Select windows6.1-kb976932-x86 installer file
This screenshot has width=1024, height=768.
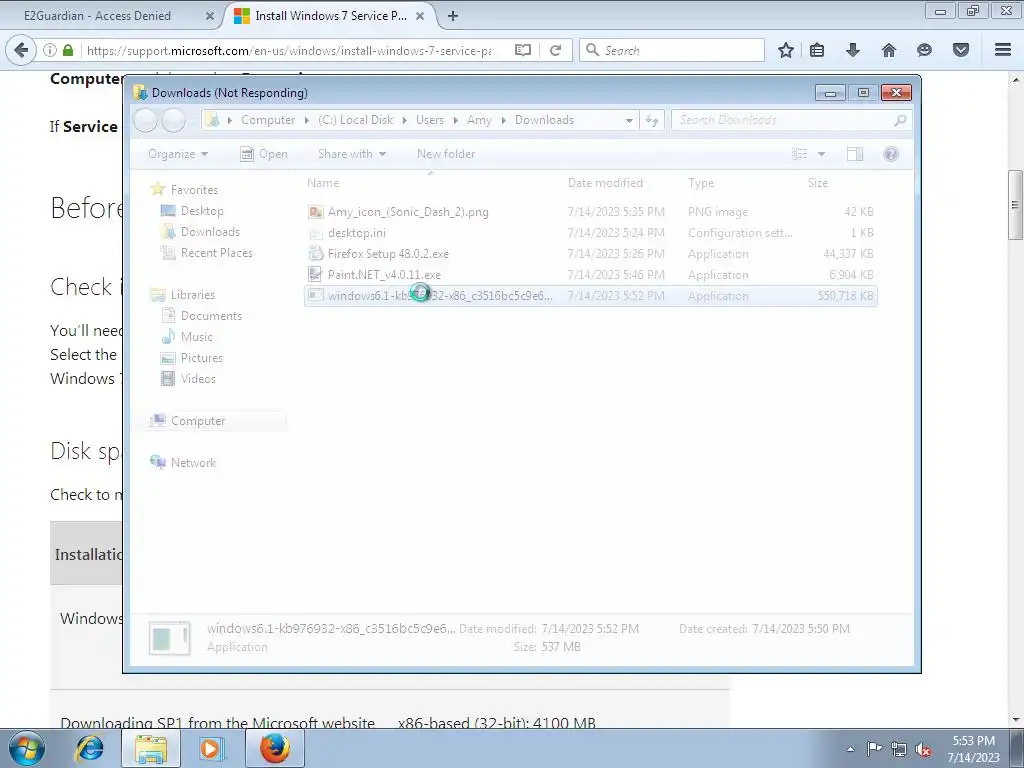coord(590,296)
